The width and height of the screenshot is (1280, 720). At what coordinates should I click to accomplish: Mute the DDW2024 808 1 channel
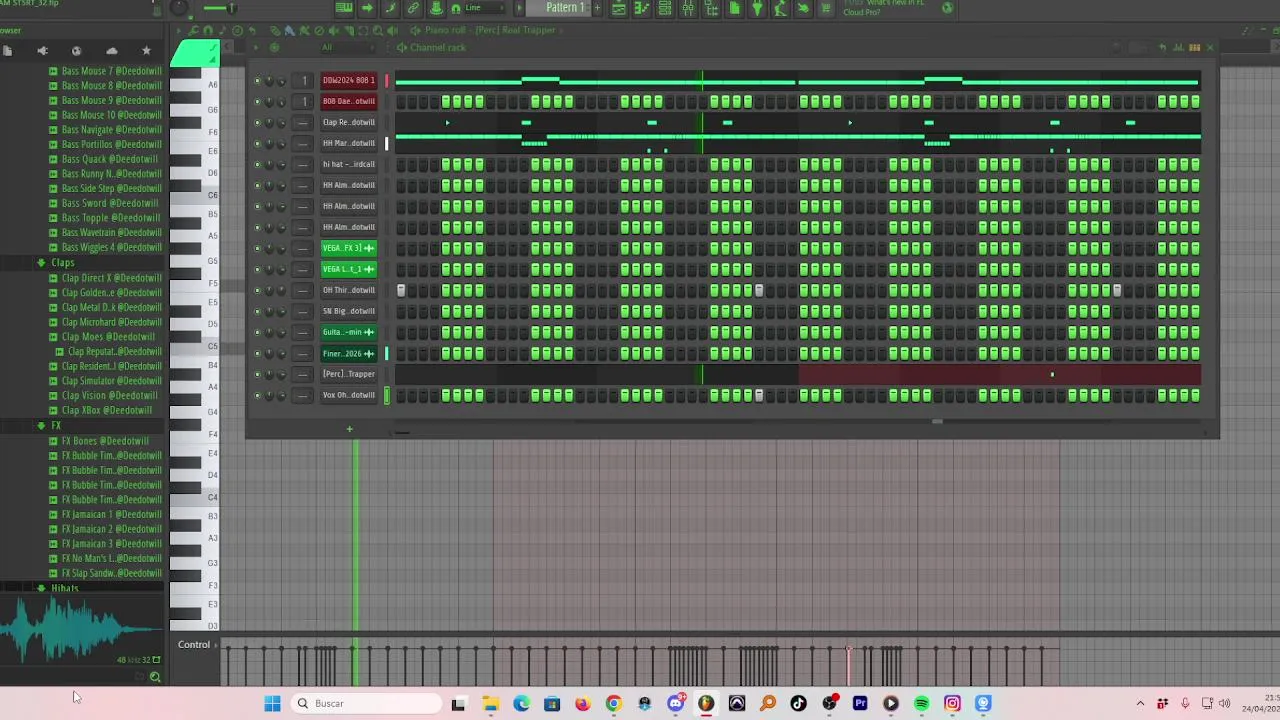pyautogui.click(x=257, y=80)
